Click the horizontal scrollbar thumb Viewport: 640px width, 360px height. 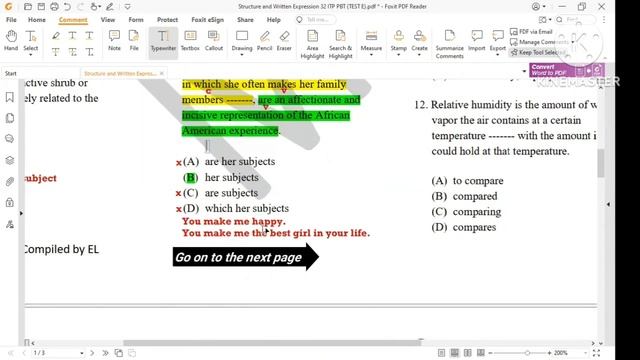(x=272, y=343)
